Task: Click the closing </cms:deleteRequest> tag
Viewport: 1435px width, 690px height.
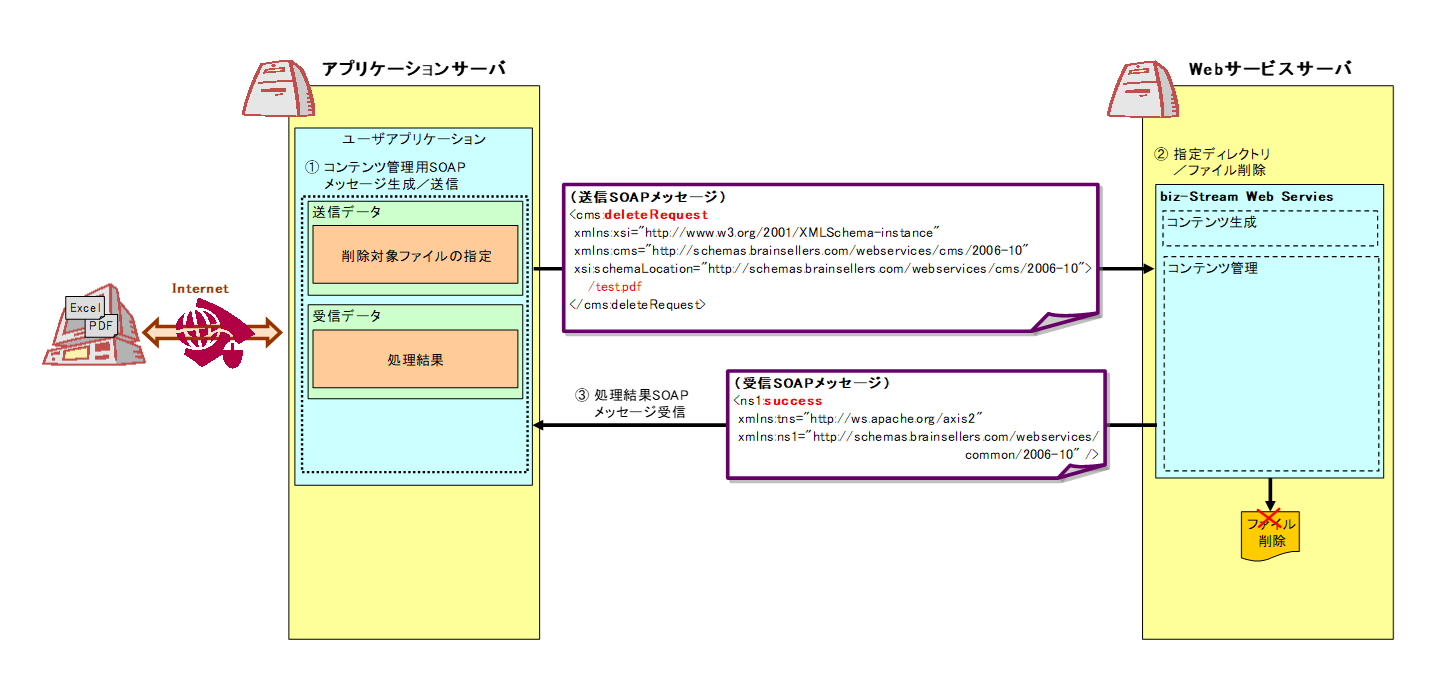Action: [637, 304]
